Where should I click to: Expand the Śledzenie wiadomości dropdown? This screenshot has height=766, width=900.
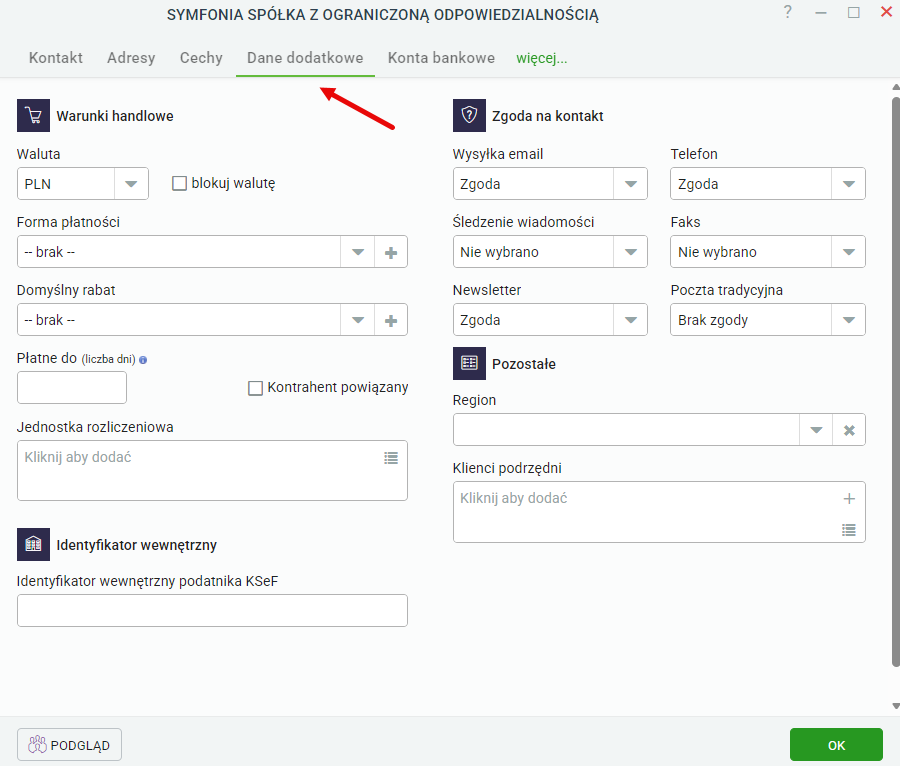(630, 252)
